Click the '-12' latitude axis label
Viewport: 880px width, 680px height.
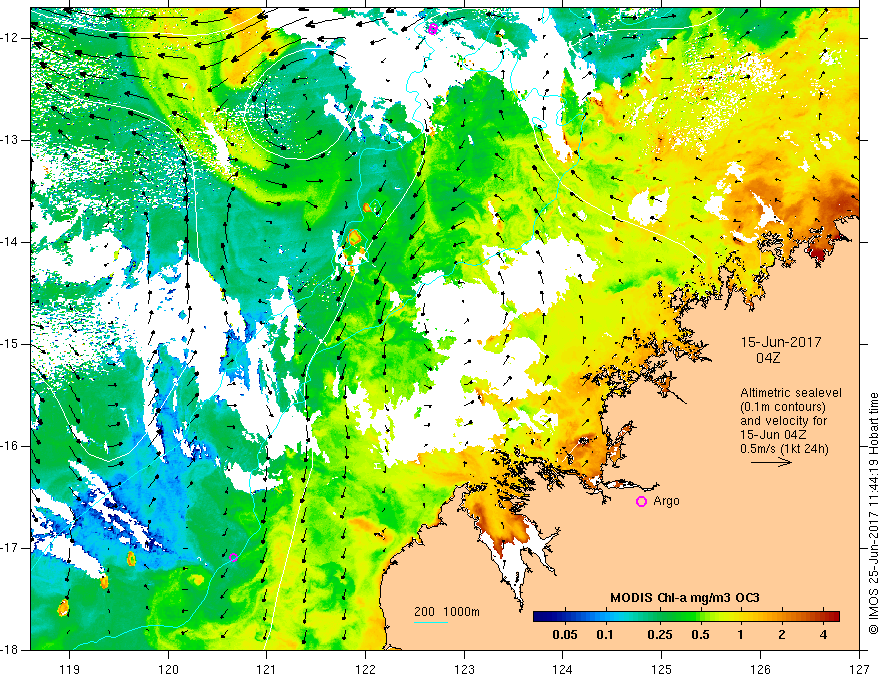11,38
